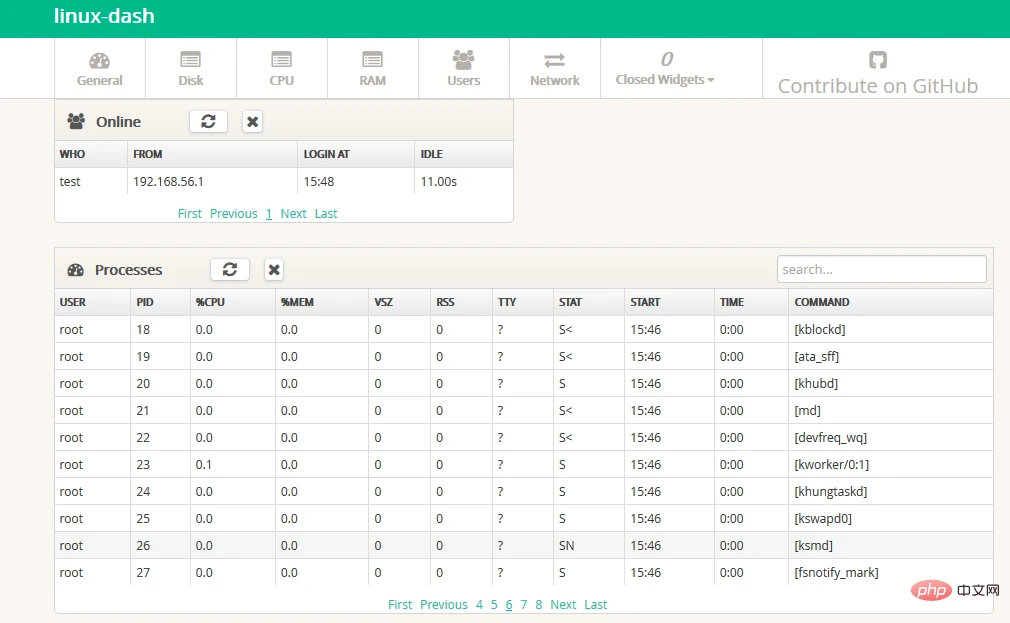Click the 0.1 CPU value
The width and height of the screenshot is (1010, 623).
pyautogui.click(x=204, y=465)
